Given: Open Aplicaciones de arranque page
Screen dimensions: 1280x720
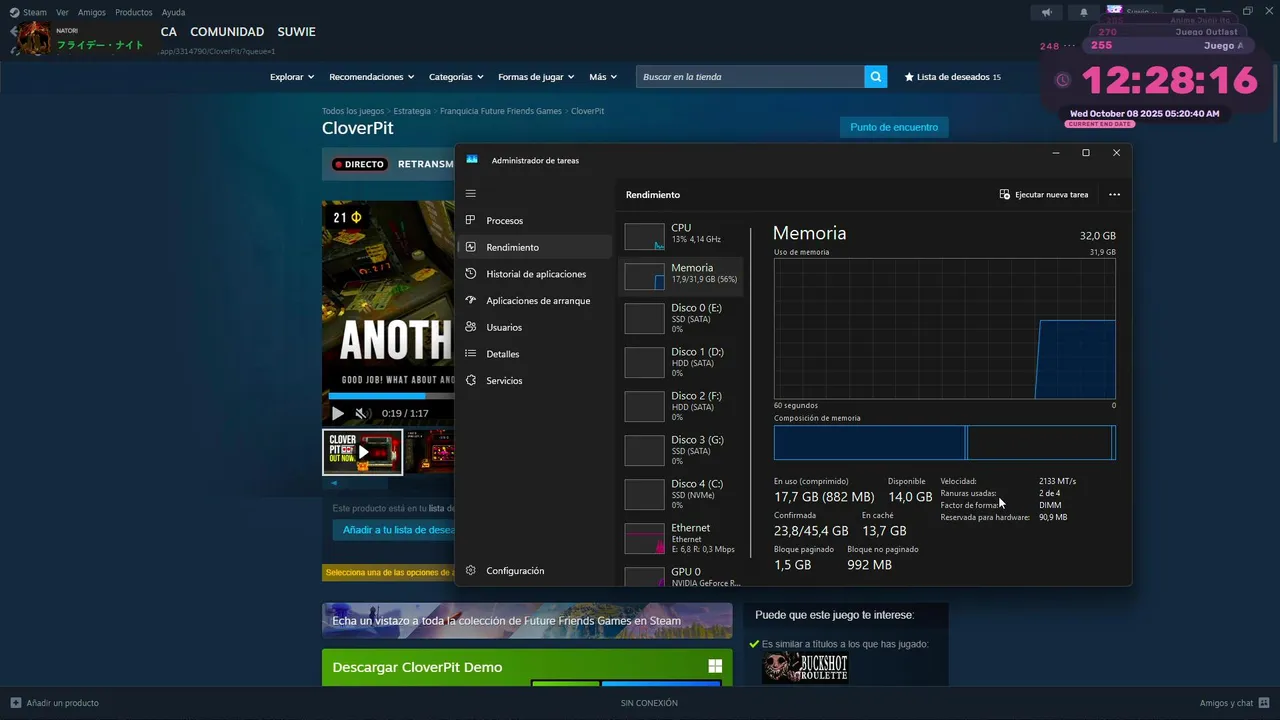Looking at the screenshot, I should (535, 301).
